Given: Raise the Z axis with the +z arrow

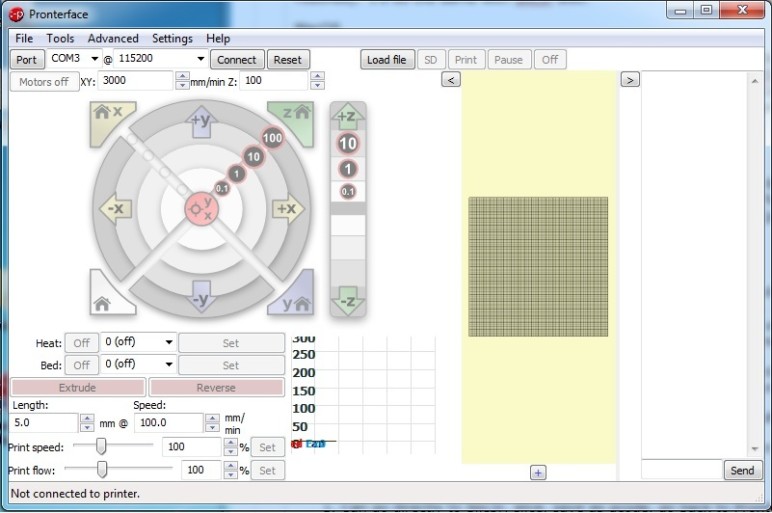Looking at the screenshot, I should (347, 116).
